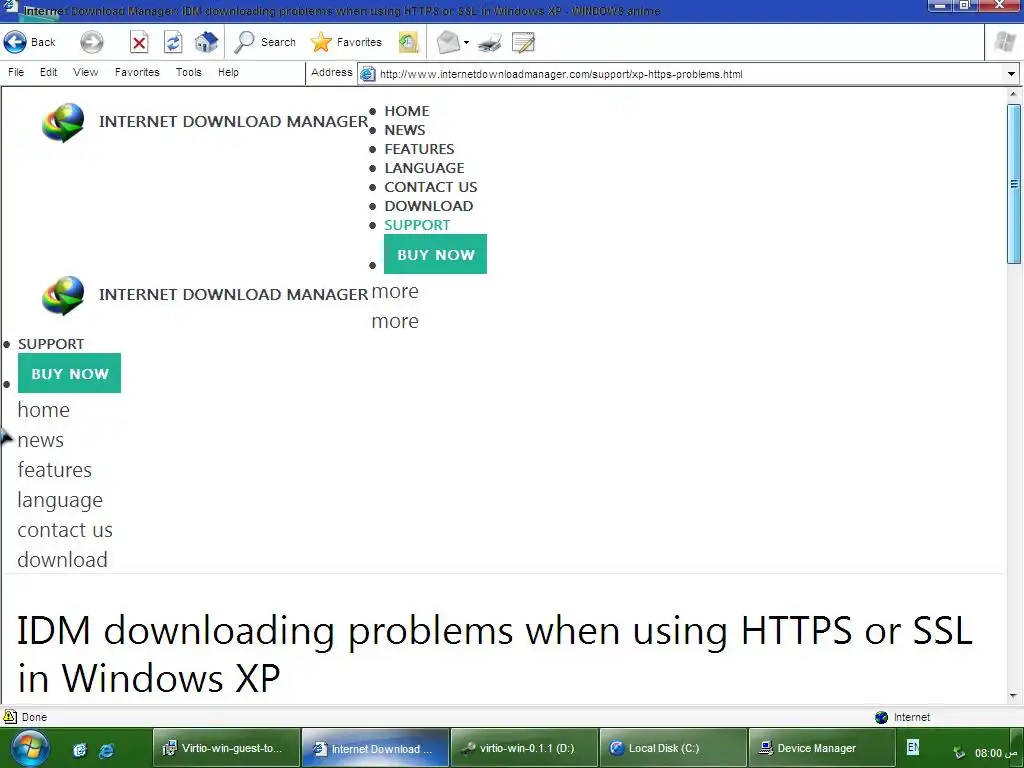Open the Favorites menu

coord(137,72)
